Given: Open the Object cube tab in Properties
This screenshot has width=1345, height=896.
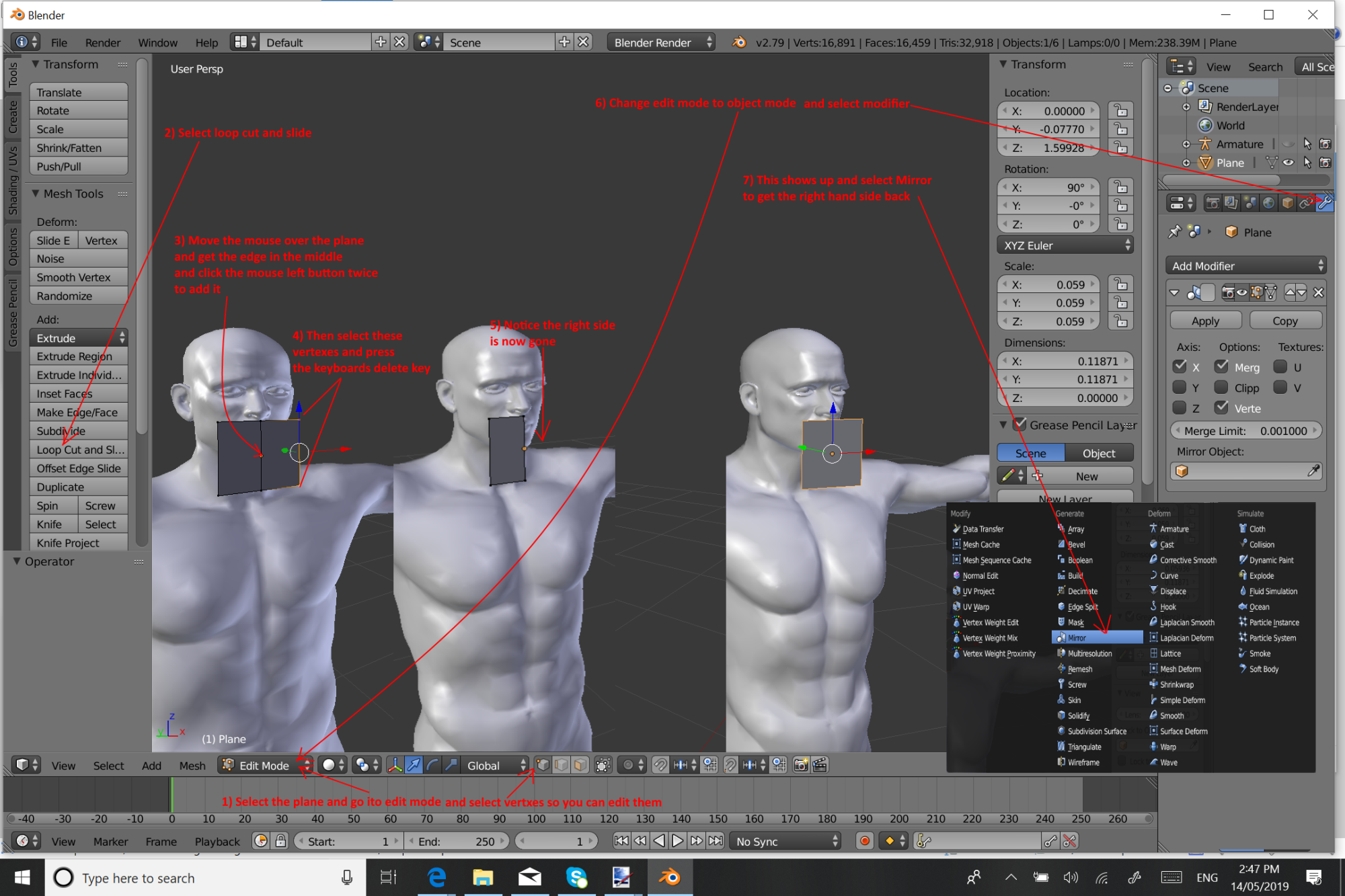Looking at the screenshot, I should [x=1287, y=202].
